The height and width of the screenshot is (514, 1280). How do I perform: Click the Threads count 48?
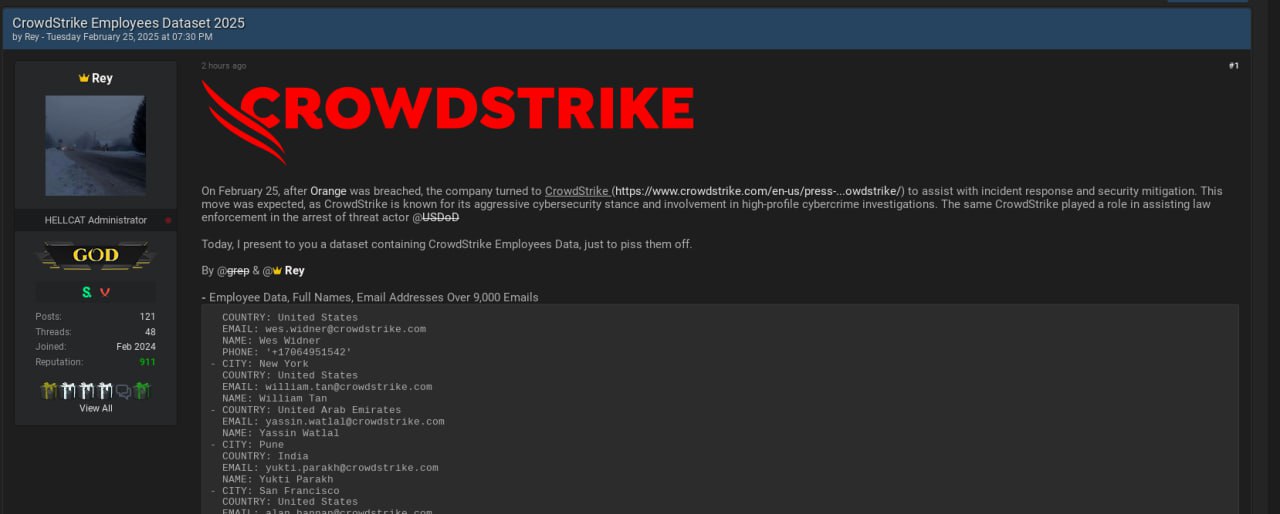coord(150,332)
